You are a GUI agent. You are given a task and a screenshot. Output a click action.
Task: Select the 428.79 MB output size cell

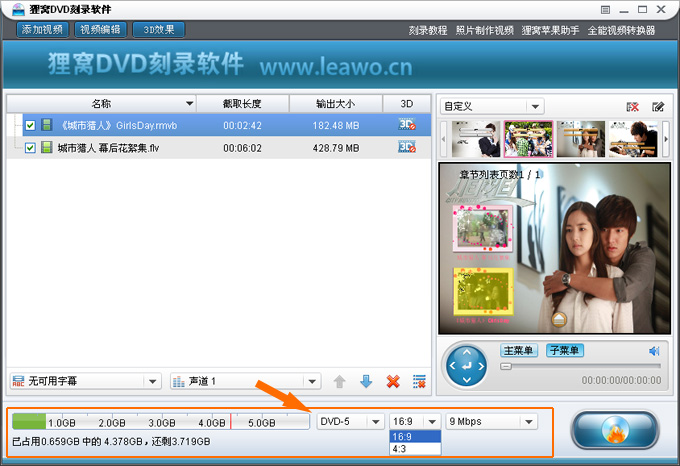click(x=336, y=148)
